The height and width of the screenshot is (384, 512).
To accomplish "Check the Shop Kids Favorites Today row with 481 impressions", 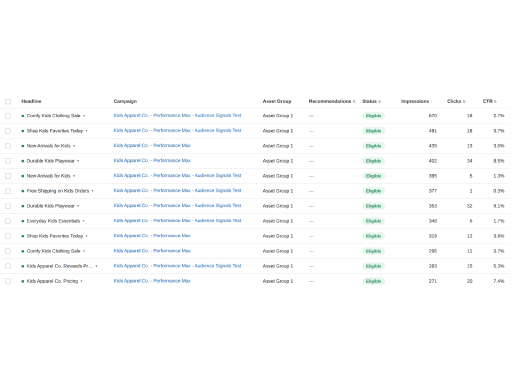I will click(8, 131).
